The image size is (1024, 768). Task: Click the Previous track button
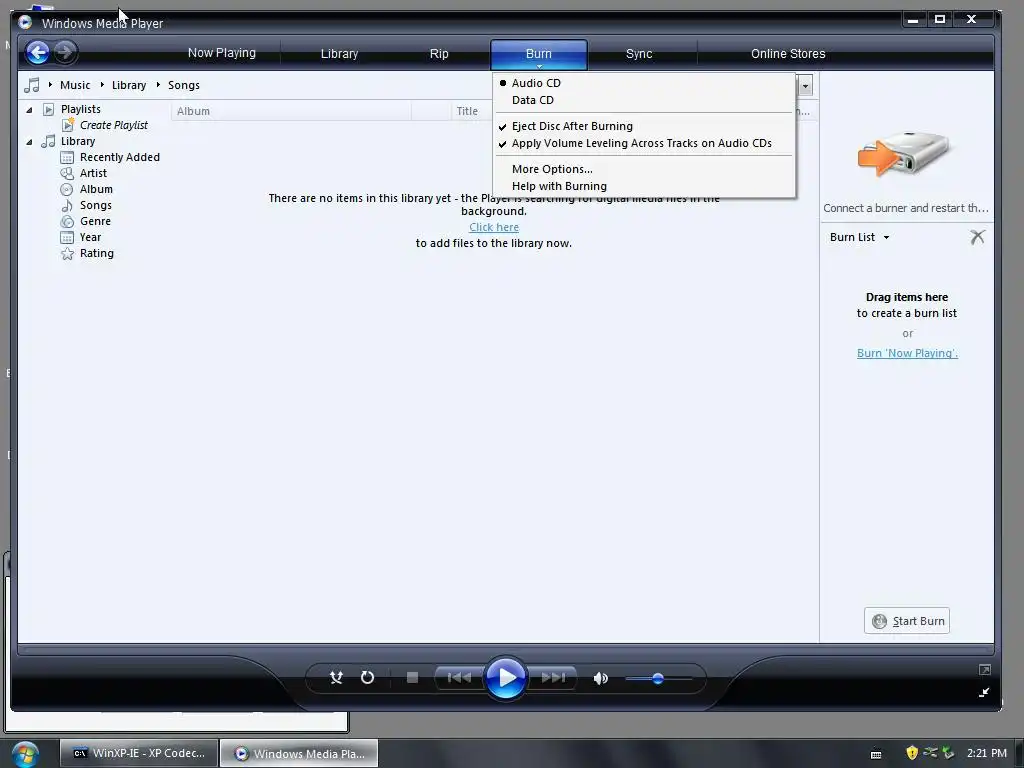click(x=458, y=678)
